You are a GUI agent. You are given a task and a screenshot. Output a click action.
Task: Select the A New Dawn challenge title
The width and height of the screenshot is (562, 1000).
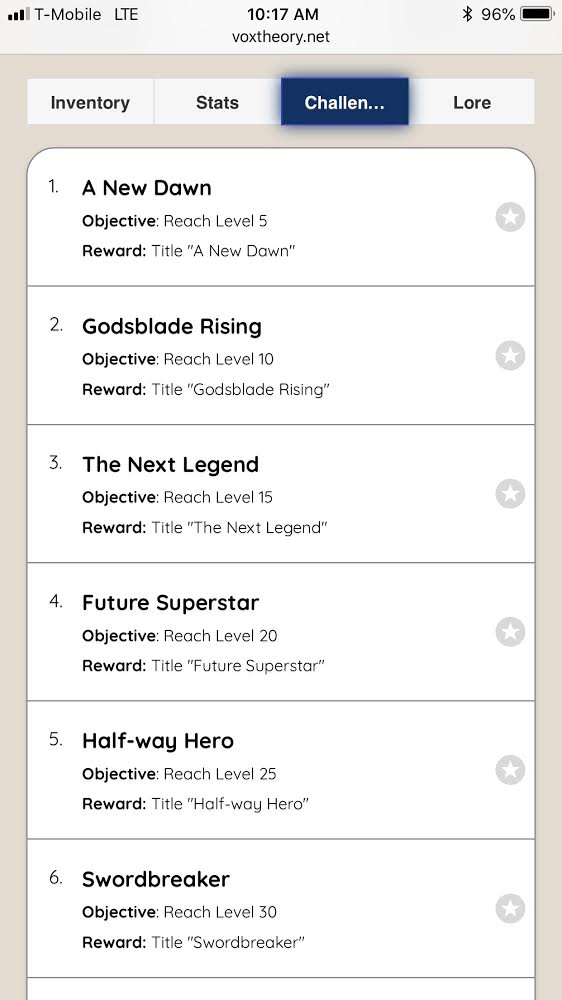pyautogui.click(x=147, y=188)
